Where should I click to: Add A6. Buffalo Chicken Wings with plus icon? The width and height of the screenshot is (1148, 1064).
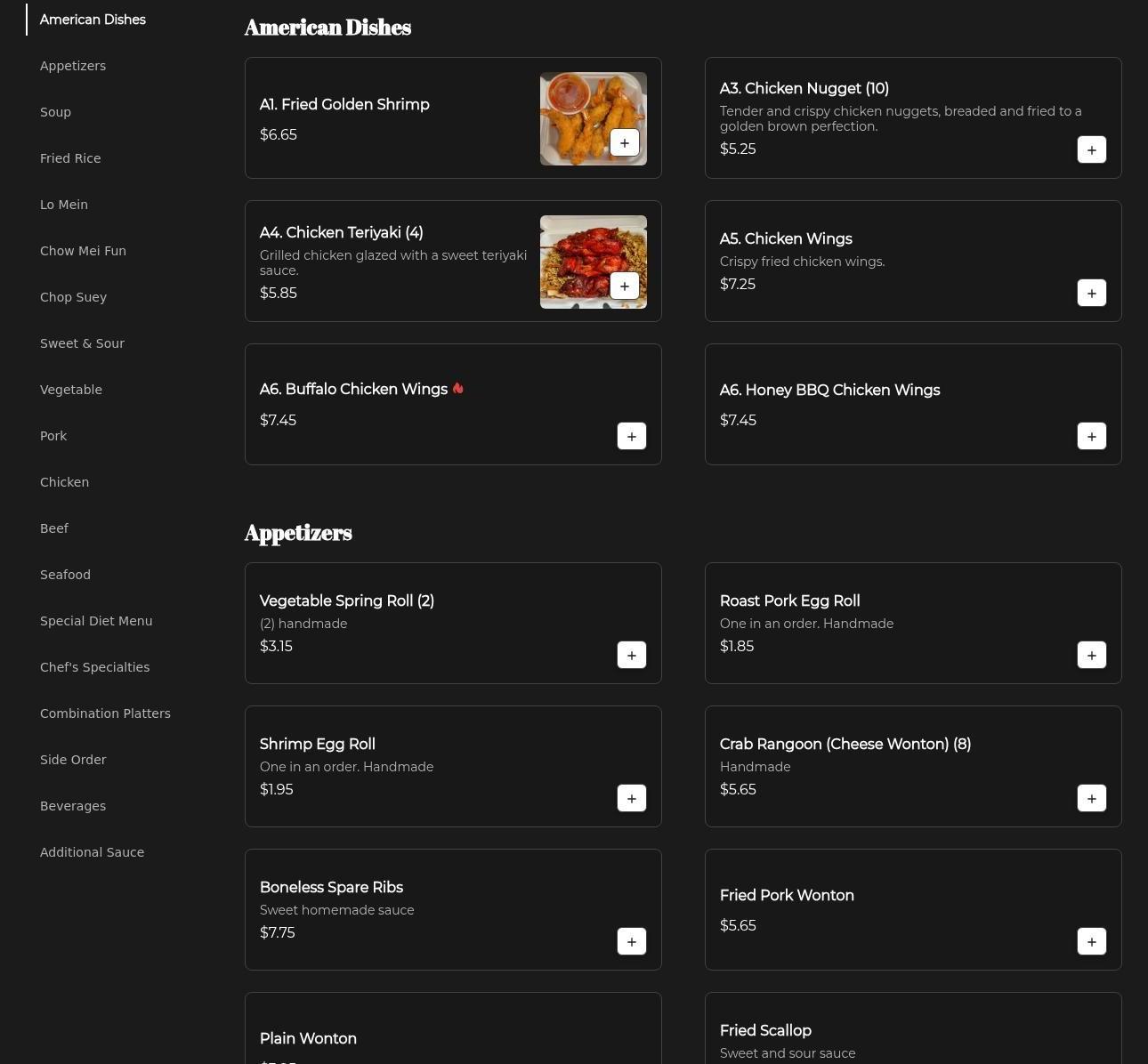[x=632, y=436]
